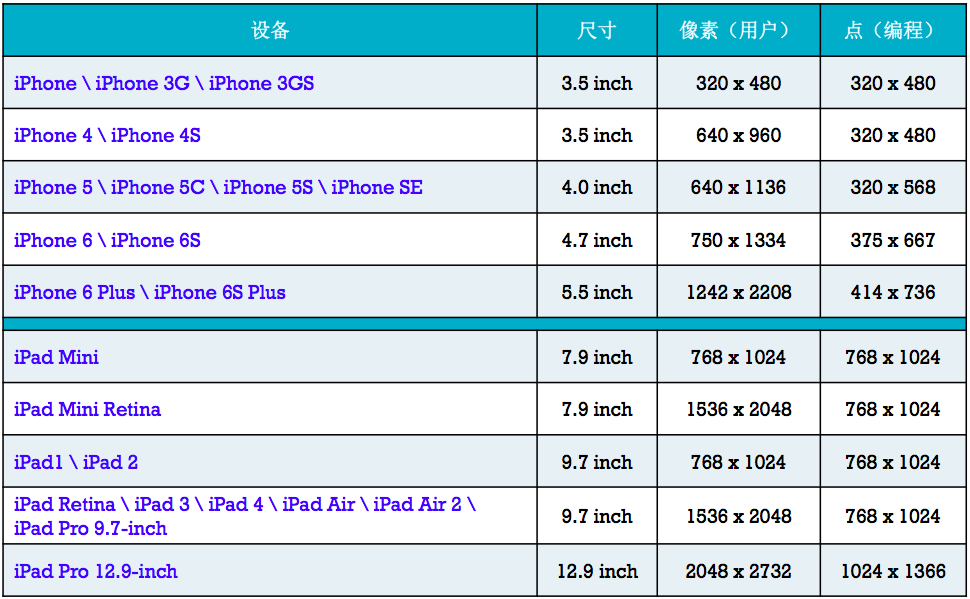Click the 1024 x 1366 points value
Viewport: 970px width, 599px height.
(x=893, y=571)
